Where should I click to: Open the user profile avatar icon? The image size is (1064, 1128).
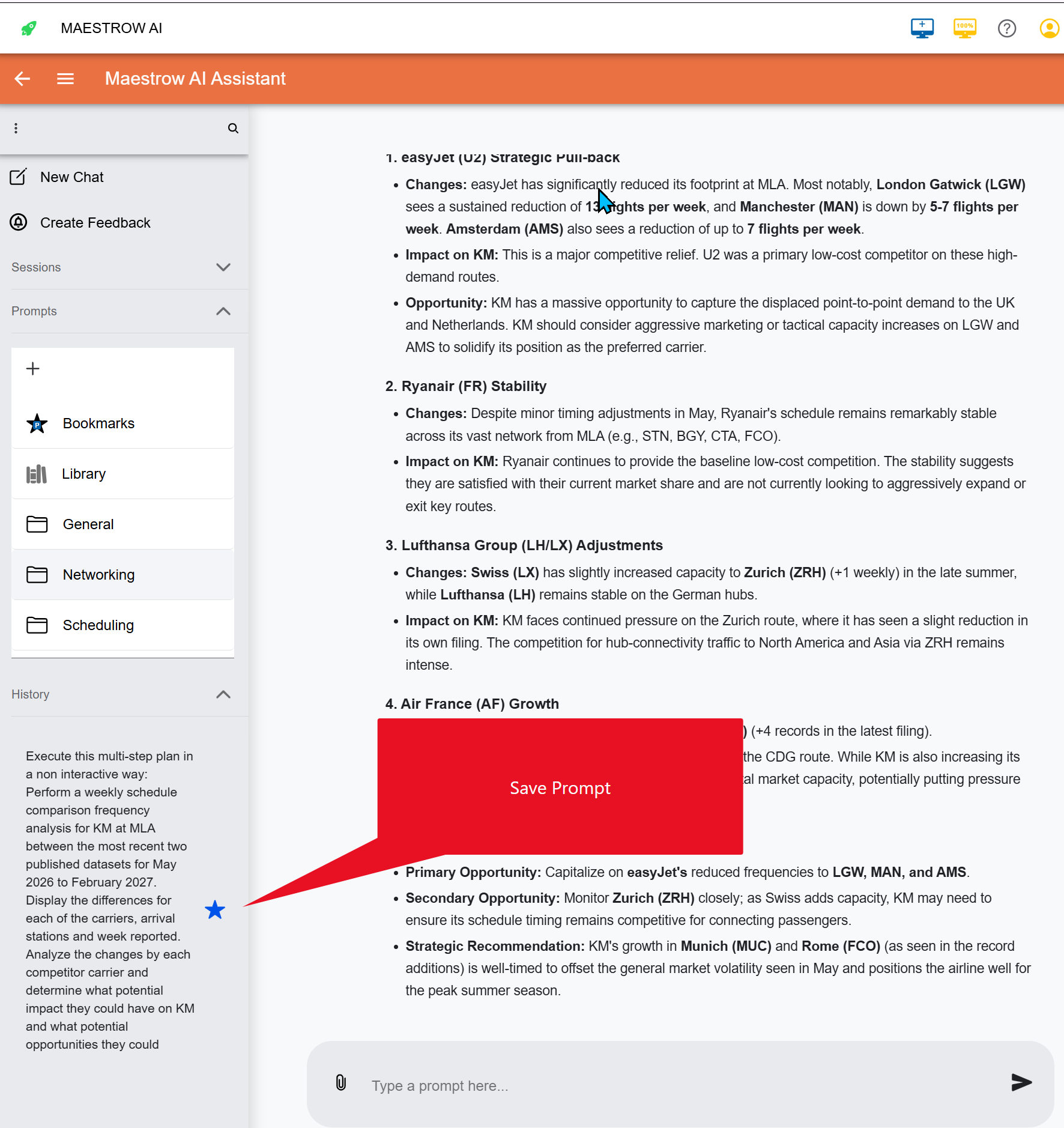coord(1049,28)
